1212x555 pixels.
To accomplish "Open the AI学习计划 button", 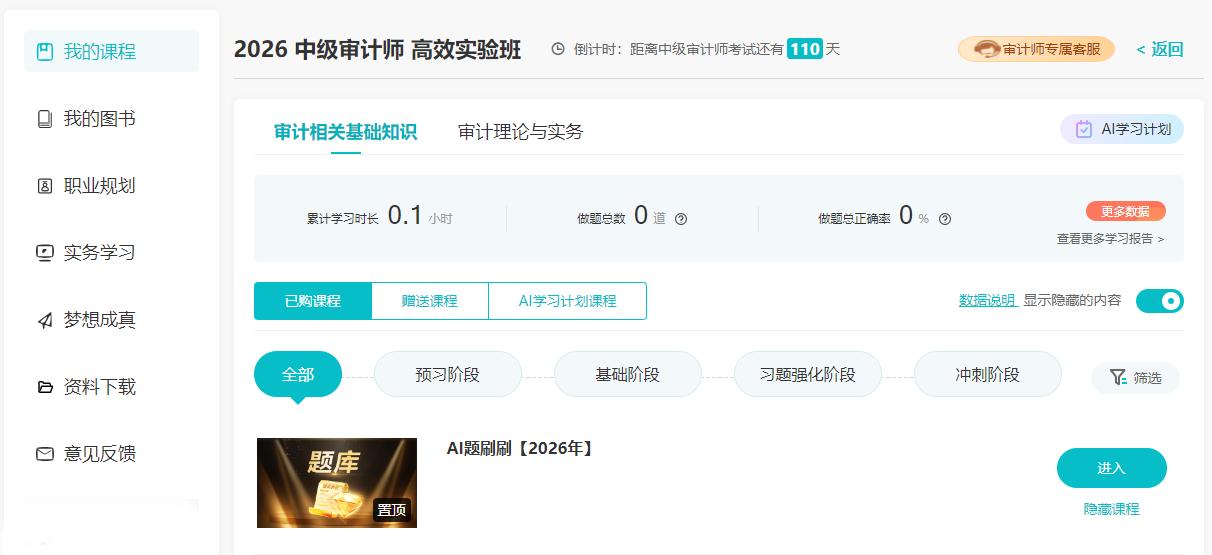I will [1122, 129].
